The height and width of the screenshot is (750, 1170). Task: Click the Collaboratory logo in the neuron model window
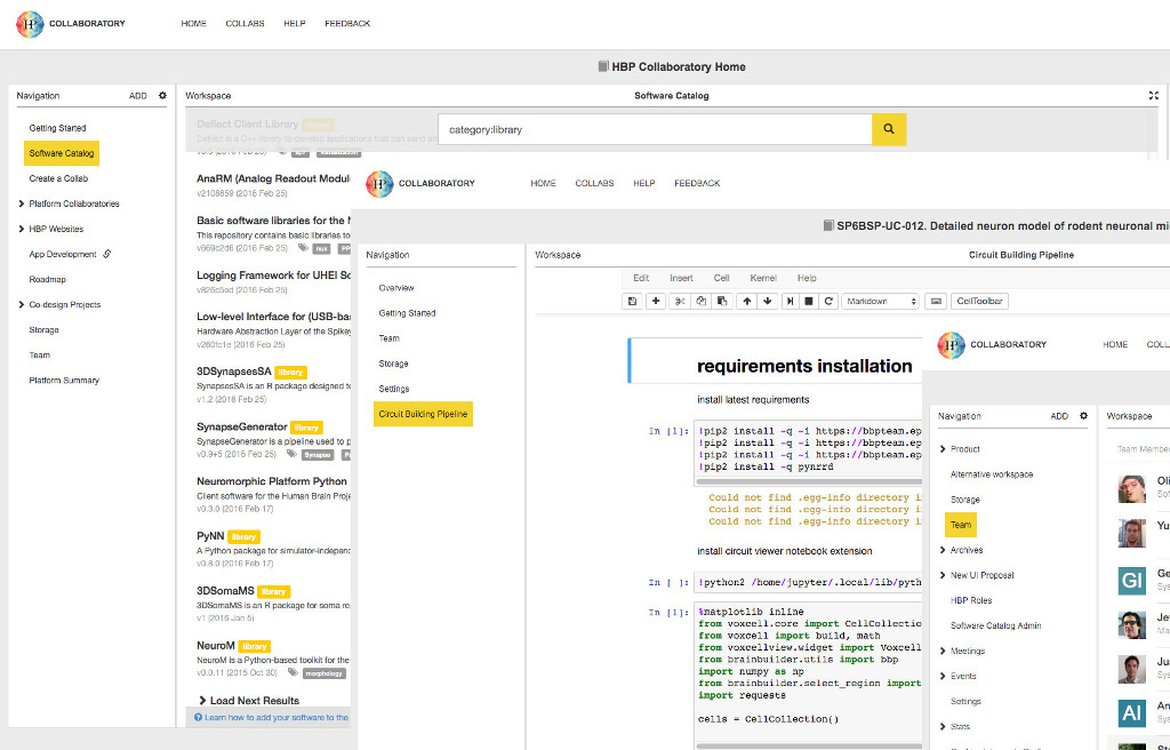tap(379, 184)
